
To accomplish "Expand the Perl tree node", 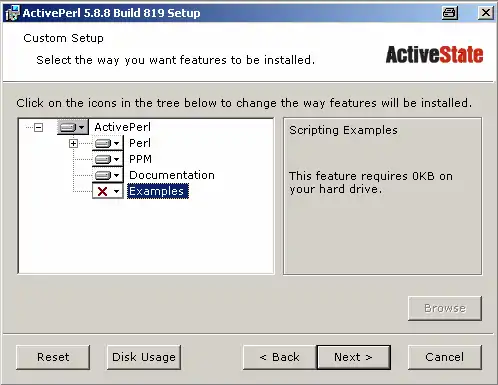I will click(73, 143).
